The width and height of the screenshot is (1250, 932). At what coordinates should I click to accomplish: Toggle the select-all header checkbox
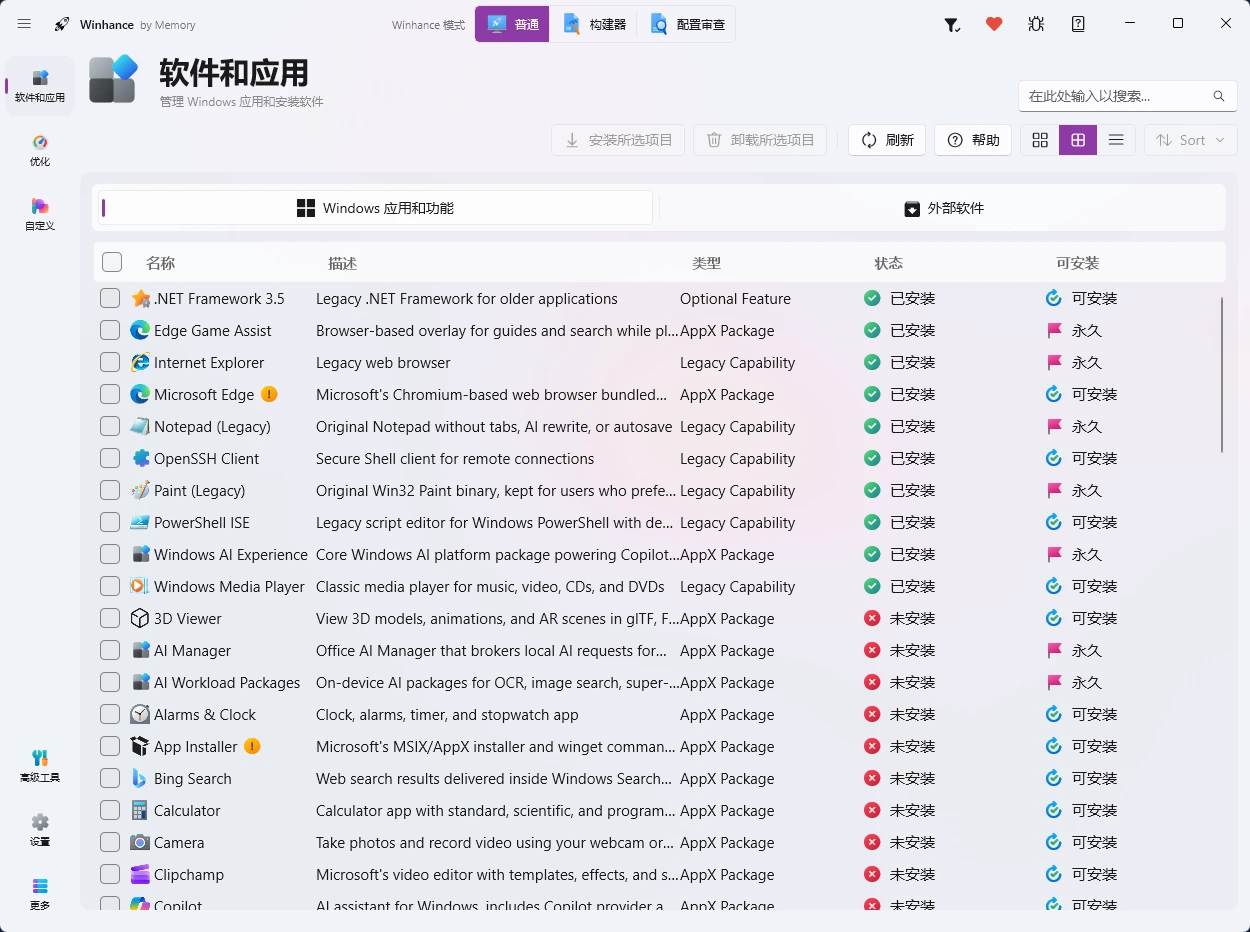click(112, 262)
